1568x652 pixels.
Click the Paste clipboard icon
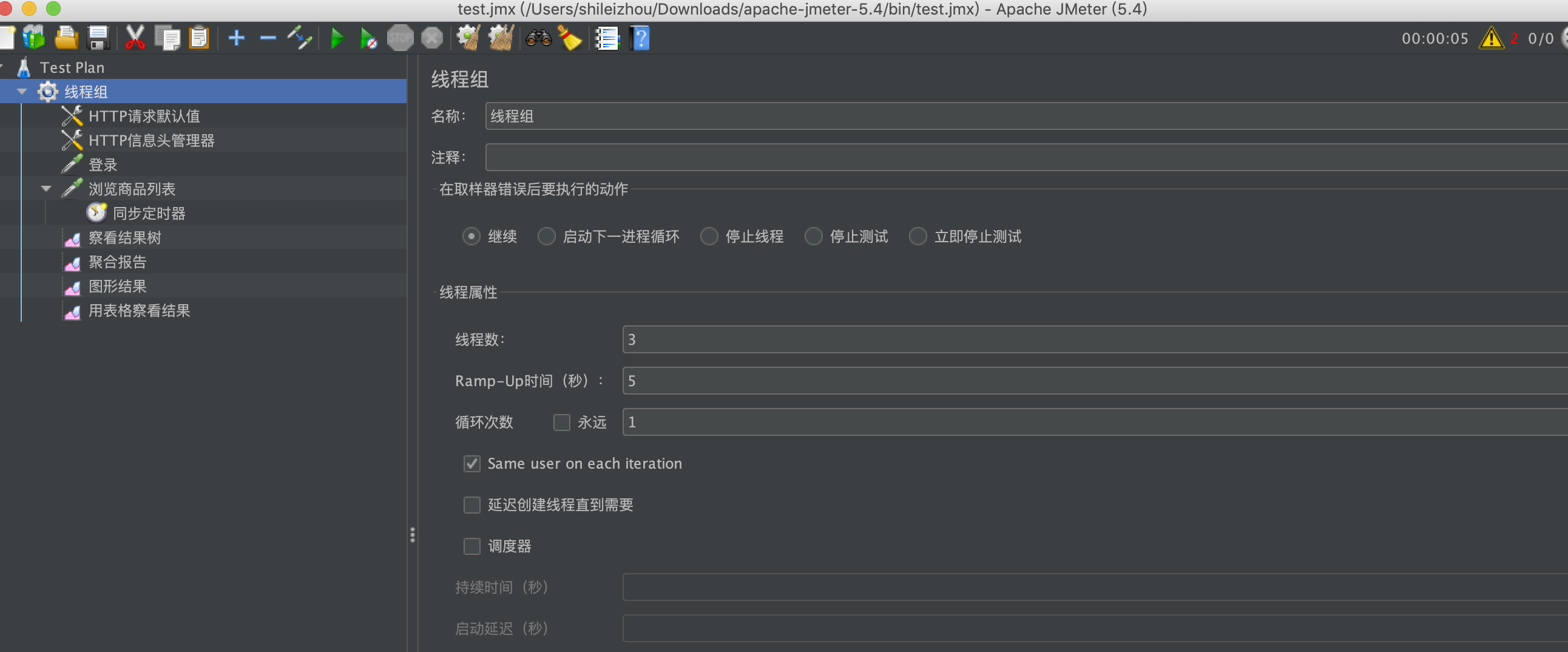(x=199, y=38)
